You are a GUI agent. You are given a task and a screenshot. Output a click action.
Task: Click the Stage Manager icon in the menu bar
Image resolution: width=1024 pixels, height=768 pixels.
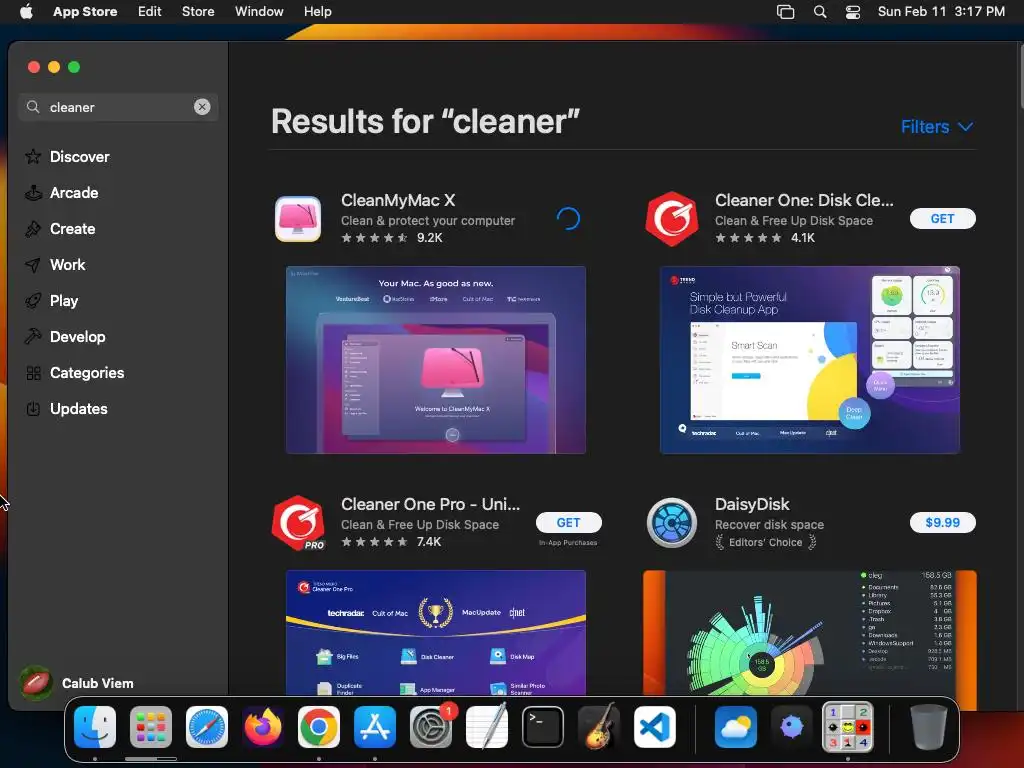(x=786, y=12)
